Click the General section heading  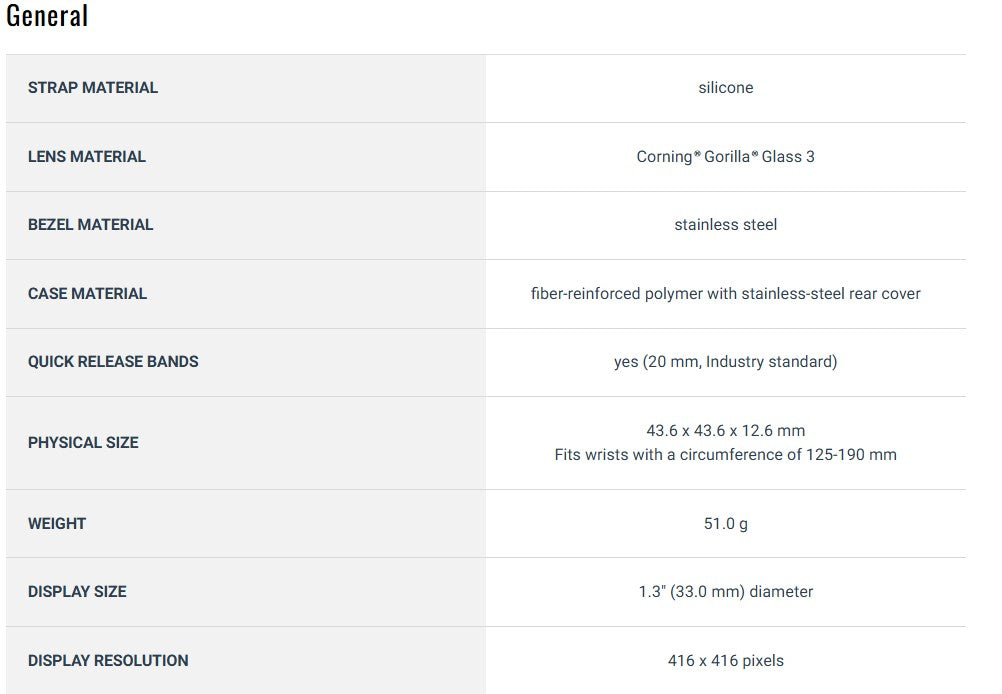(47, 16)
